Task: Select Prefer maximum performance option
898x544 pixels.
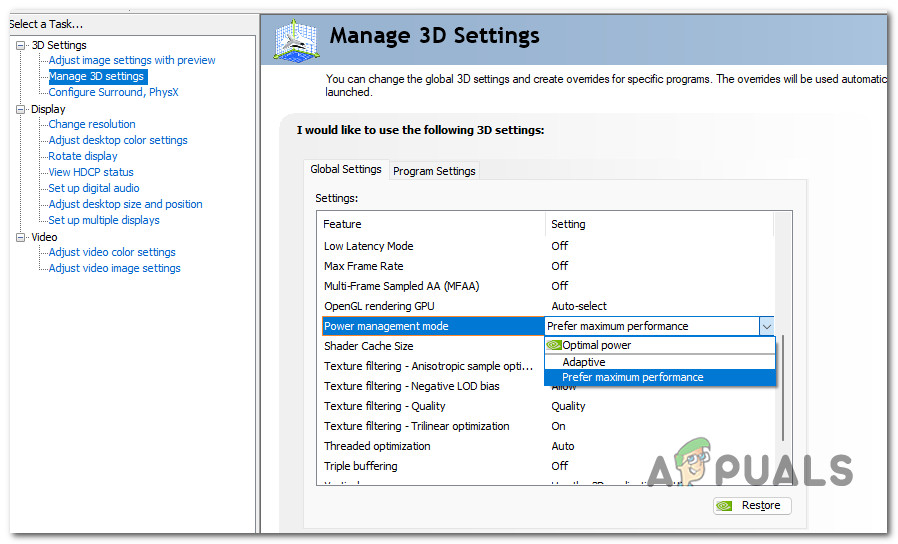Action: coord(632,378)
